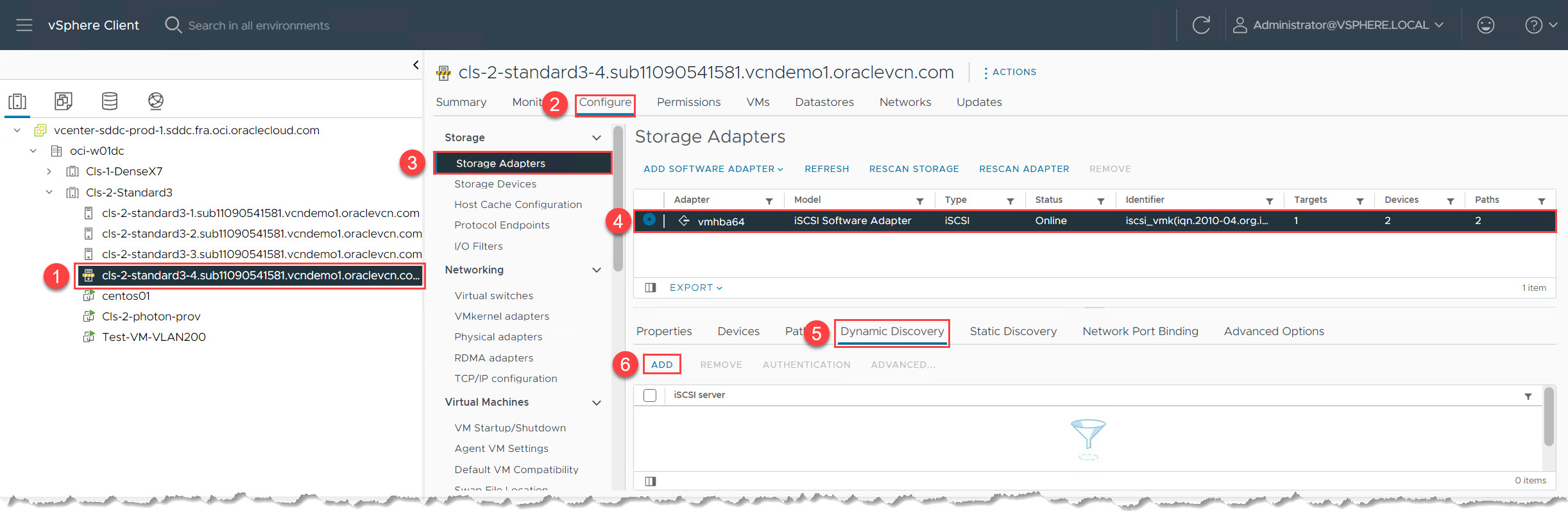Click Rescan Storage

pos(914,169)
